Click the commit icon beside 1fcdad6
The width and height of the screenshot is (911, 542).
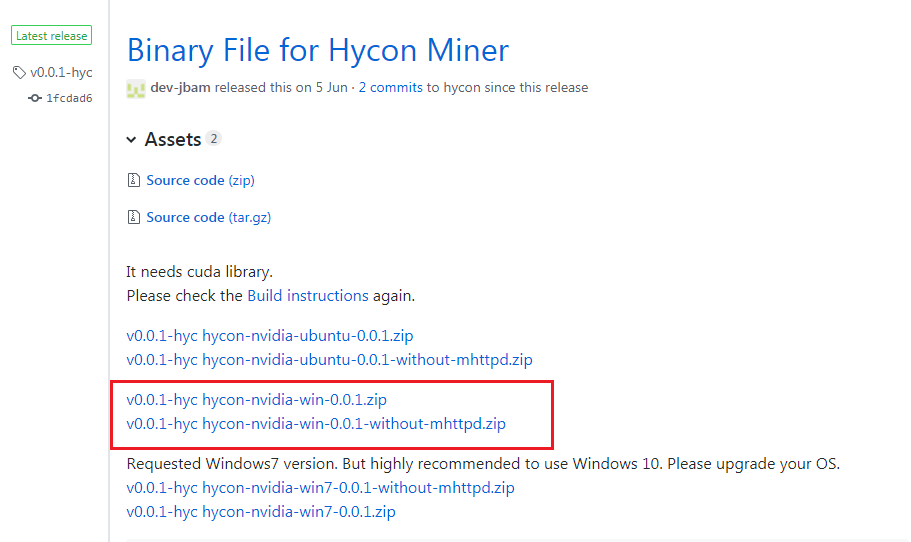(x=35, y=98)
